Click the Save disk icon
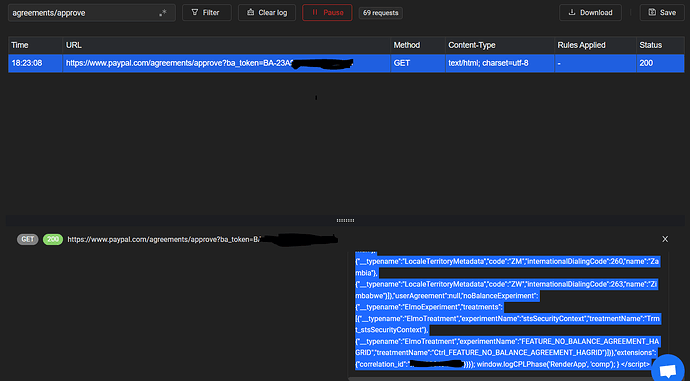 (652, 12)
